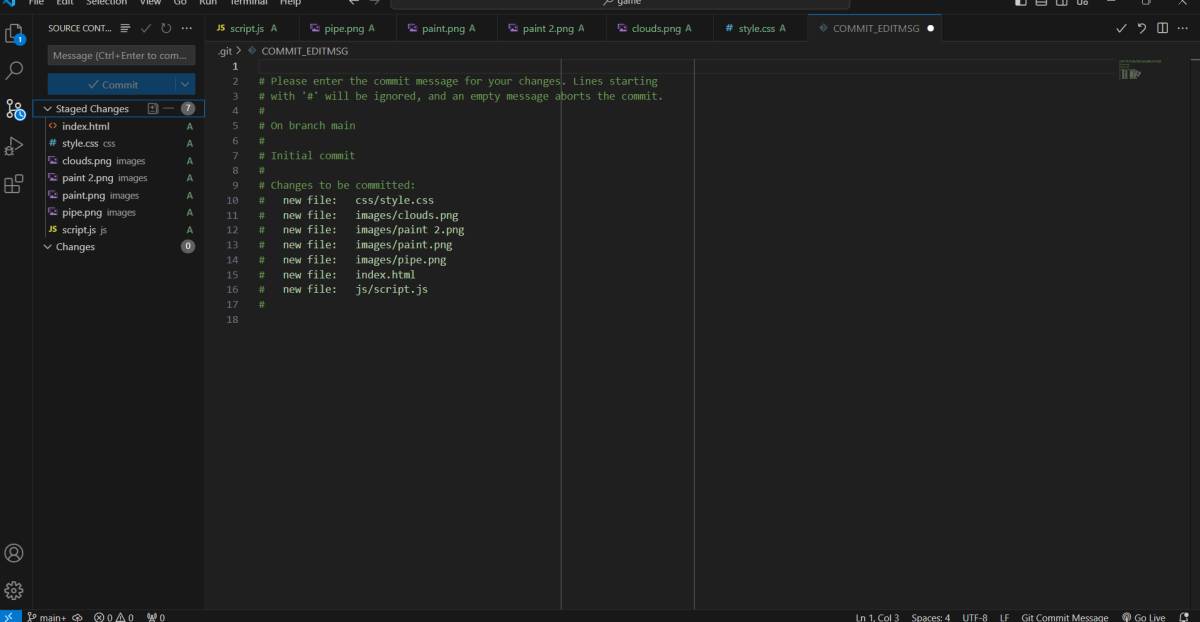Select the COMMIT_EDITMSG tab
Image resolution: width=1200 pixels, height=622 pixels.
coord(875,28)
